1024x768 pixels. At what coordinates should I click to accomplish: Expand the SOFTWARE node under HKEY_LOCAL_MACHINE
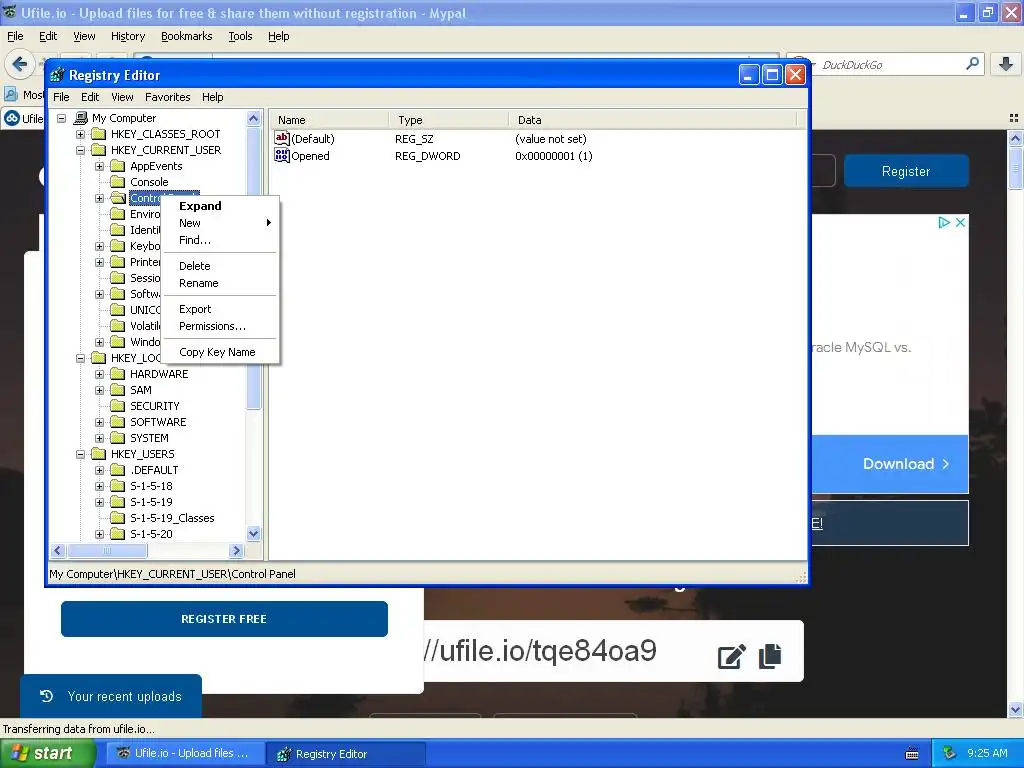(99, 422)
